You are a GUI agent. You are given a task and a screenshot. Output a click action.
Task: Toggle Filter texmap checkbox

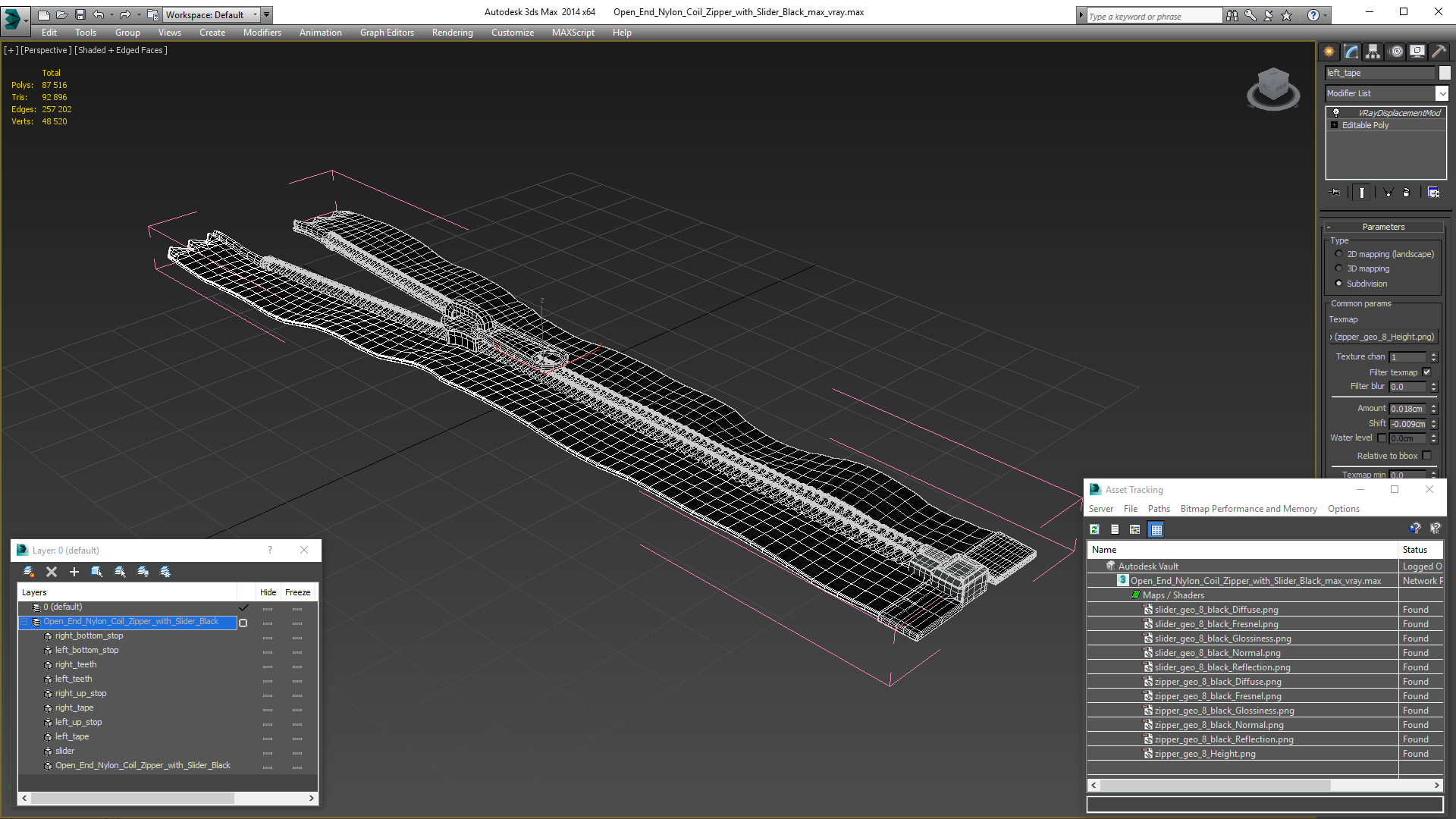coord(1426,372)
